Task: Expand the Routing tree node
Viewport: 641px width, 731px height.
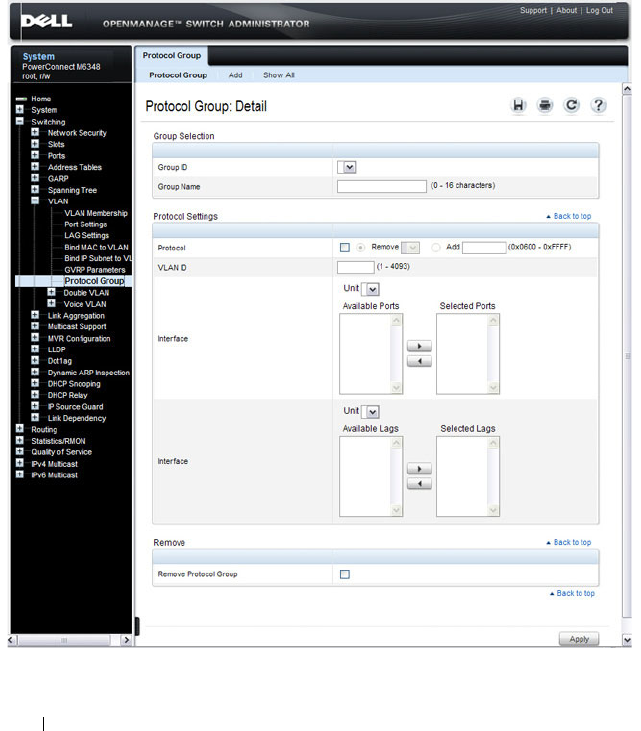Action: (x=20, y=428)
